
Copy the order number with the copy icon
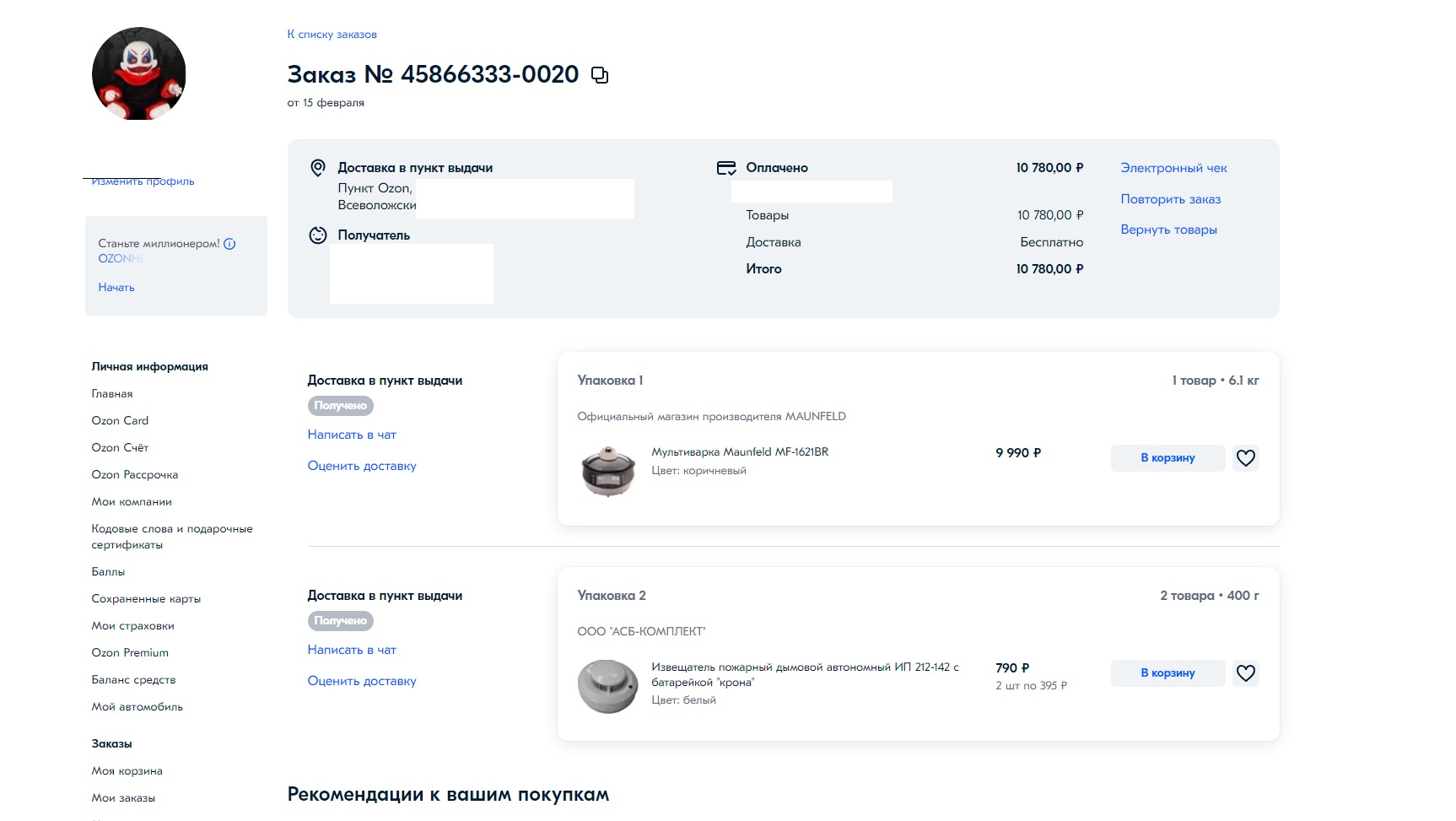[x=600, y=75]
